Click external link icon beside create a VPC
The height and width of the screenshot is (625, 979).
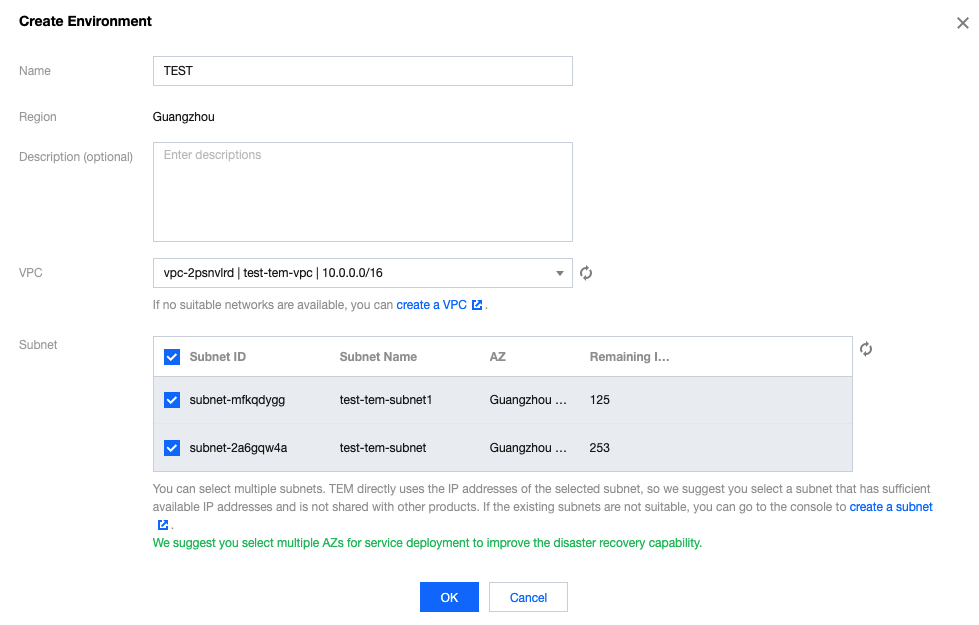(x=477, y=305)
